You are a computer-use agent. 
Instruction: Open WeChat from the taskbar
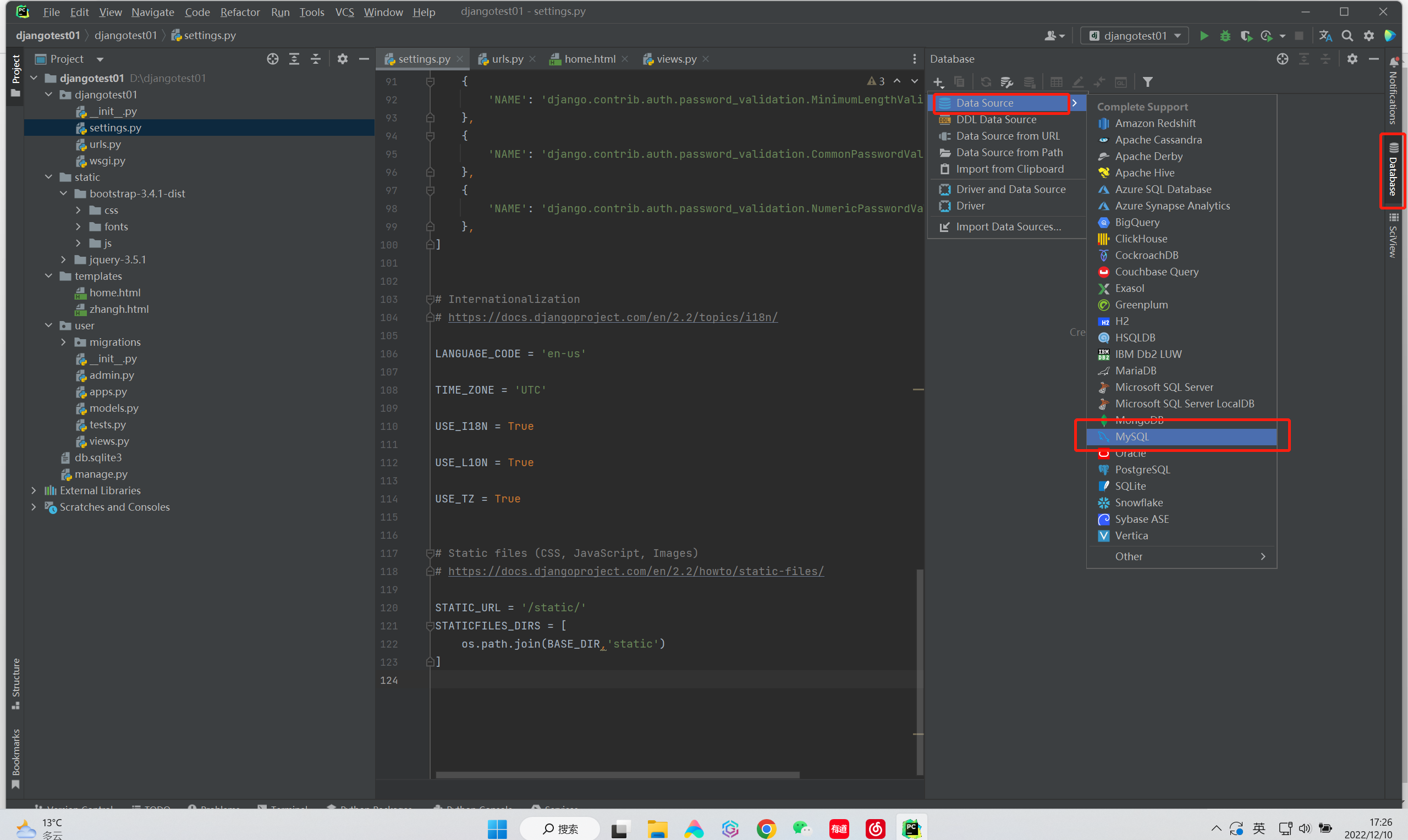[802, 829]
